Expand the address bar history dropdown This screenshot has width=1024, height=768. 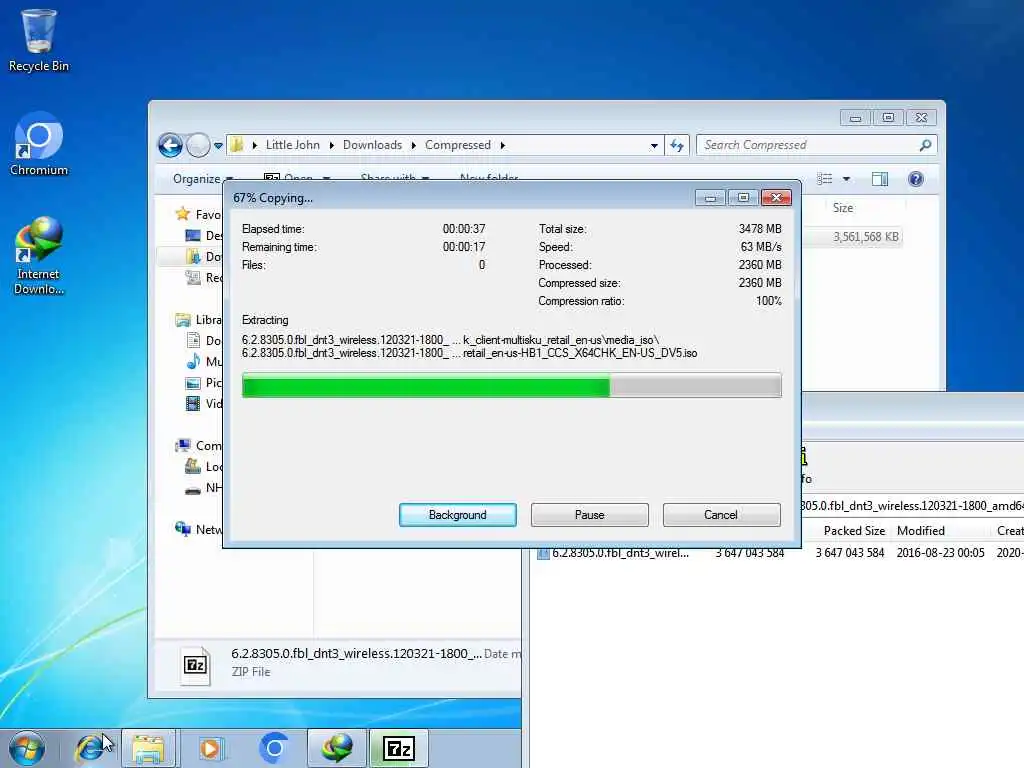point(654,146)
